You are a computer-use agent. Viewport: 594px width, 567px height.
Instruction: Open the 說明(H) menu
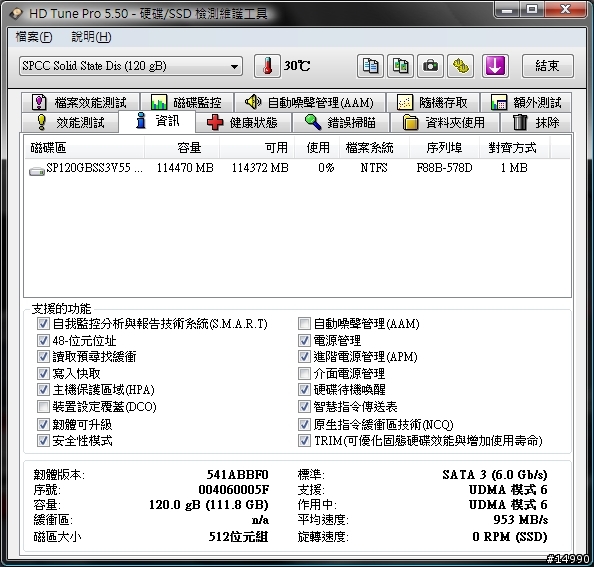pos(91,37)
